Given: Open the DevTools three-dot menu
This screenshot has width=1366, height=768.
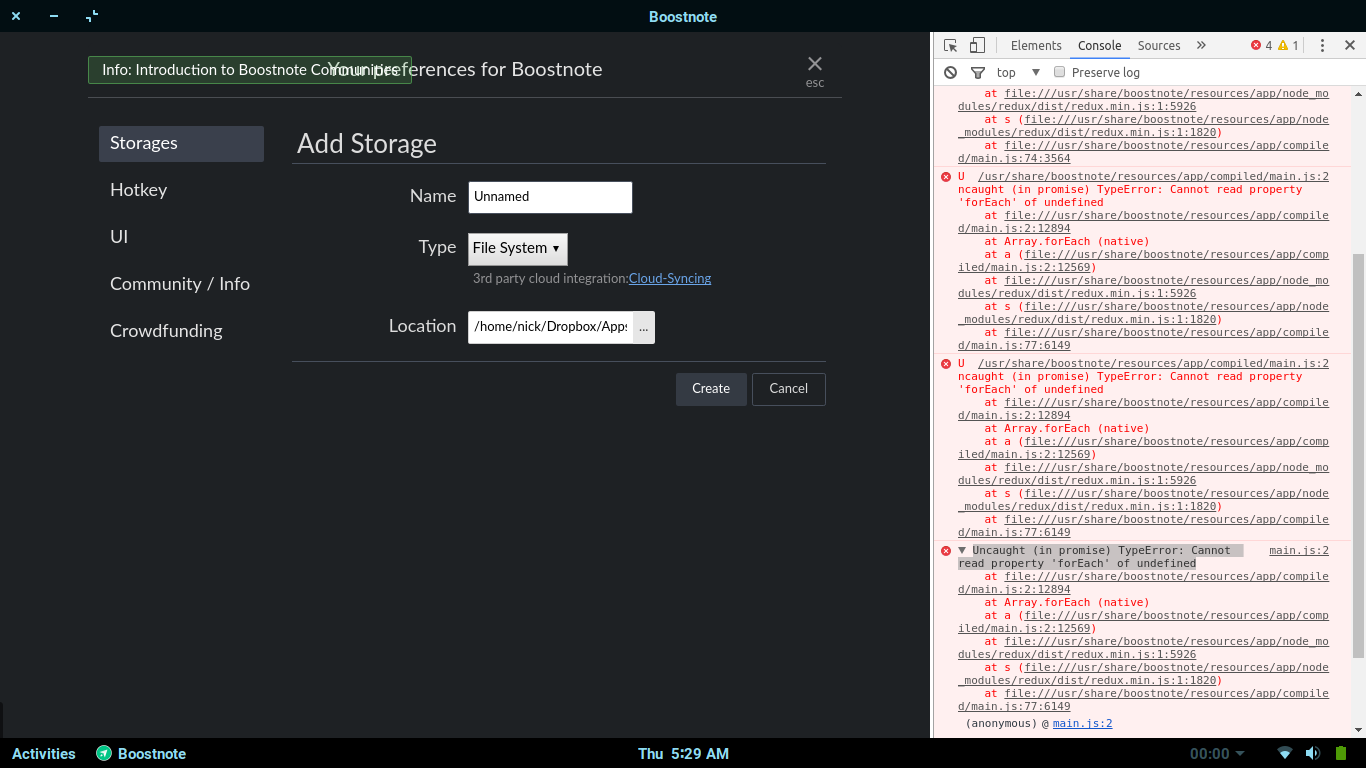Looking at the screenshot, I should pos(1322,45).
